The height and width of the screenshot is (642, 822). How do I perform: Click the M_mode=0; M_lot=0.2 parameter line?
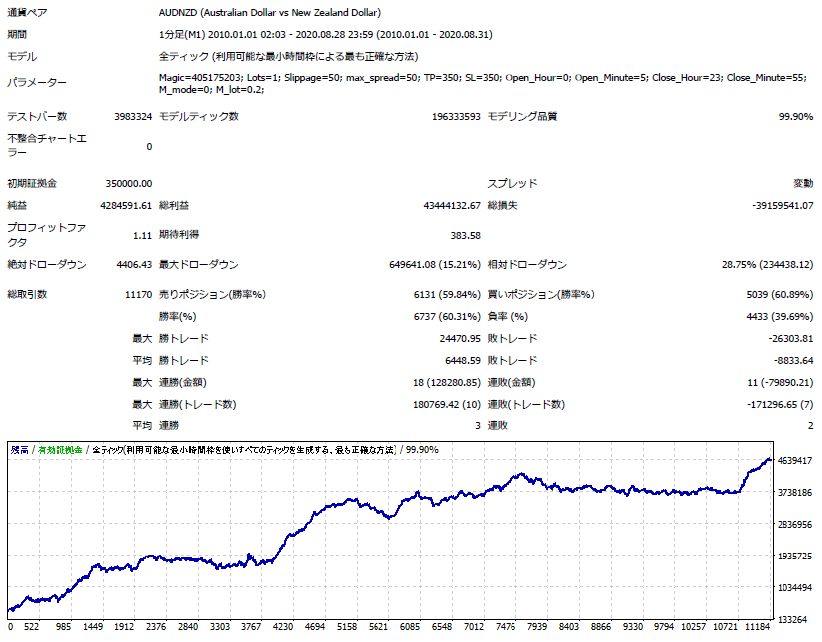coord(211,90)
